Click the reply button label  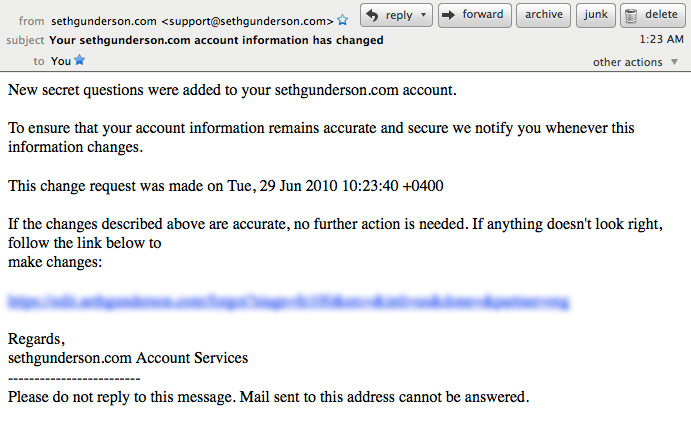pos(399,15)
